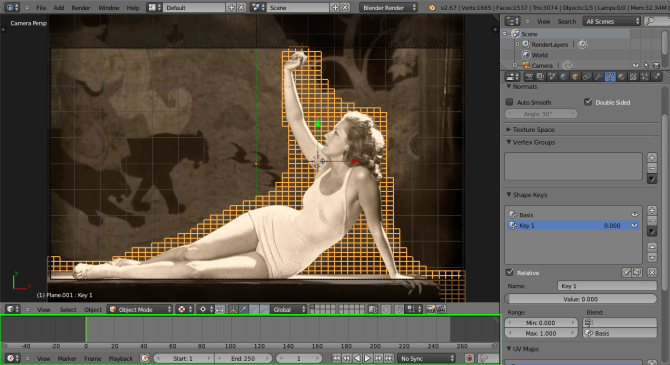The width and height of the screenshot is (670, 365).
Task: Open the Render menu
Action: coord(81,8)
